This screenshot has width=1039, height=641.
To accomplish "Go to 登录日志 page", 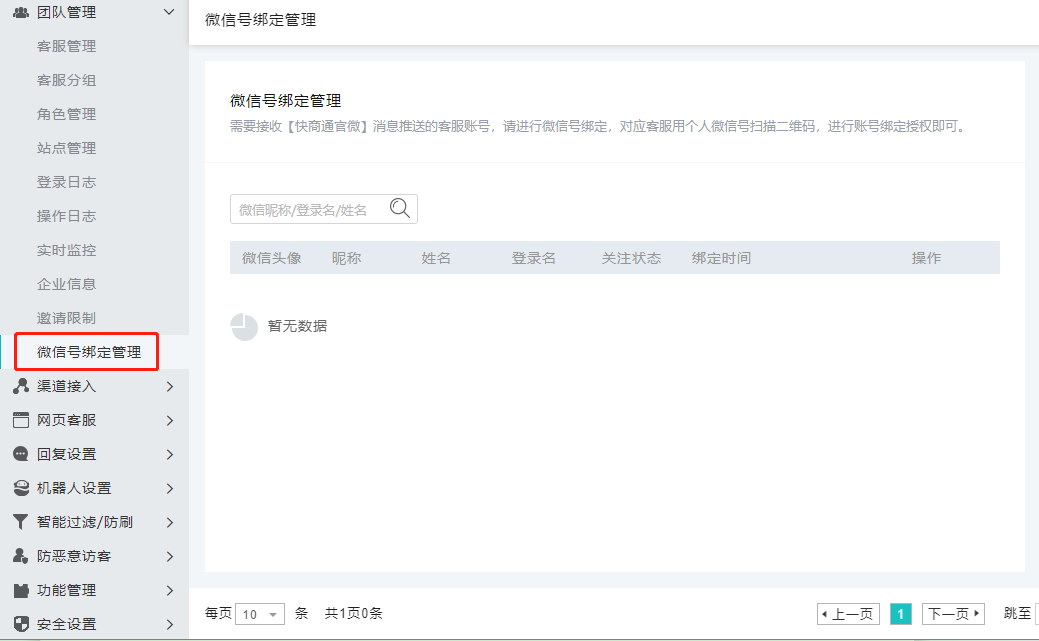I will tap(66, 182).
